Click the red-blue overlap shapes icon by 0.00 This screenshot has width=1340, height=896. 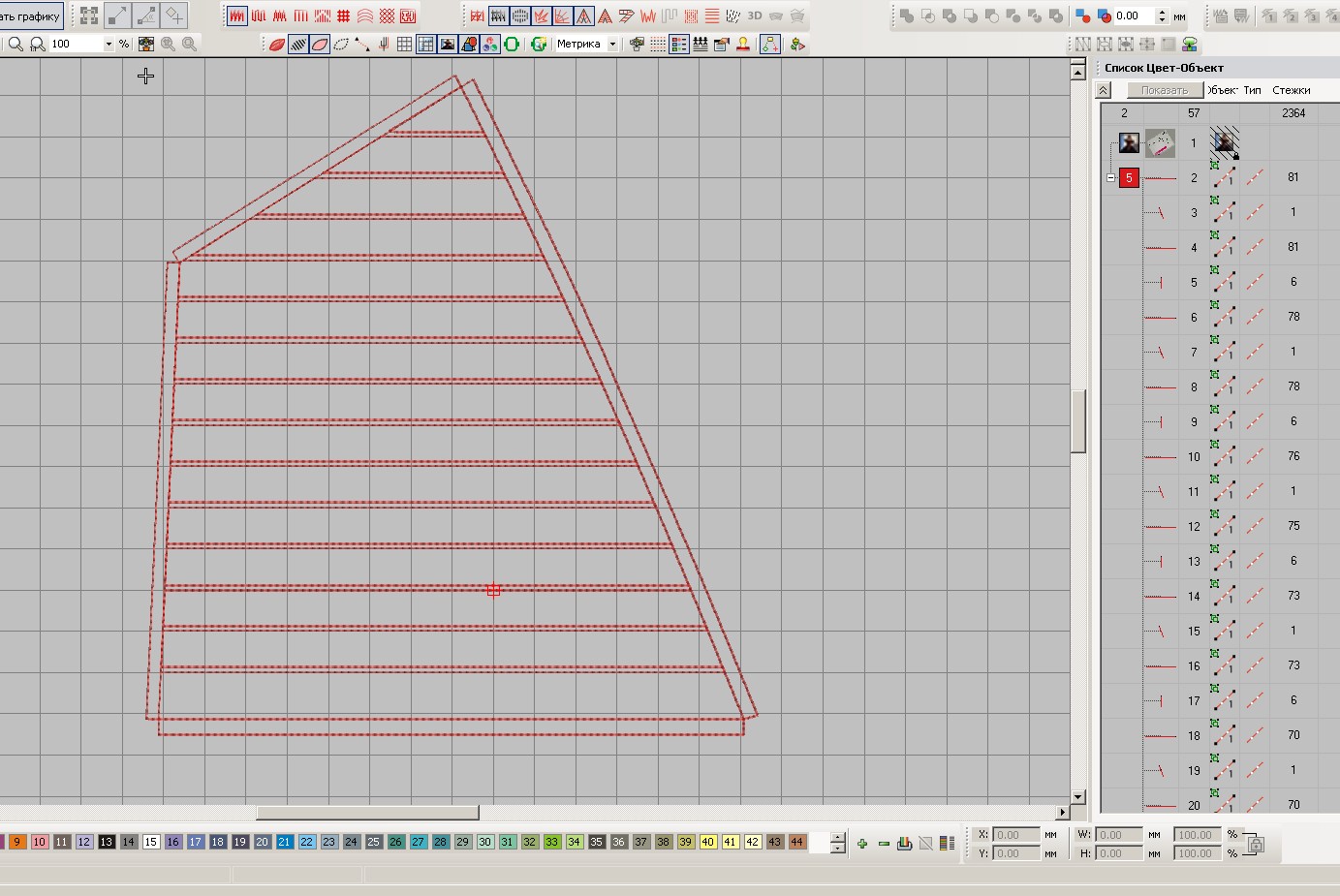(x=1105, y=16)
